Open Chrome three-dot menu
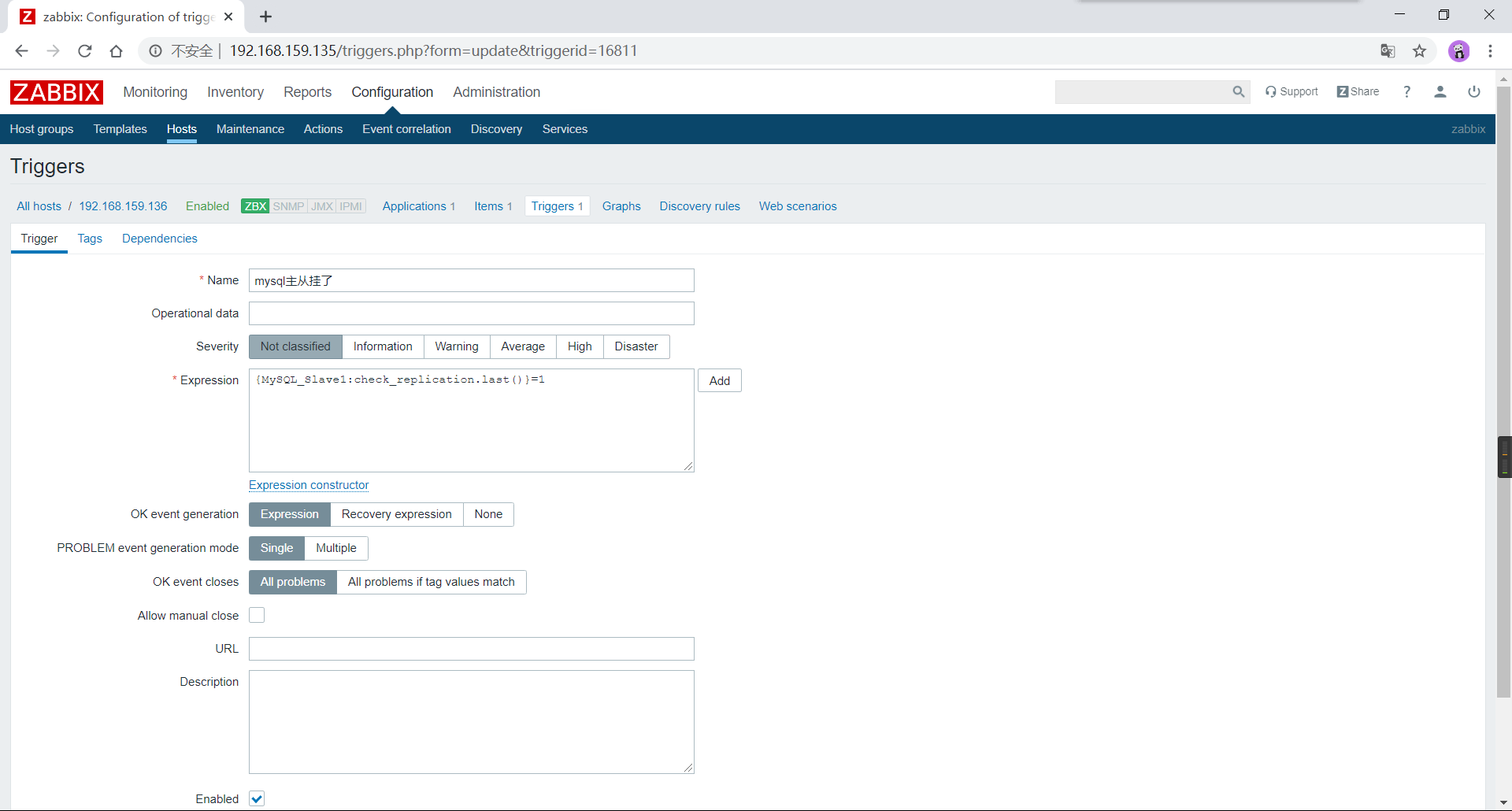 tap(1490, 51)
